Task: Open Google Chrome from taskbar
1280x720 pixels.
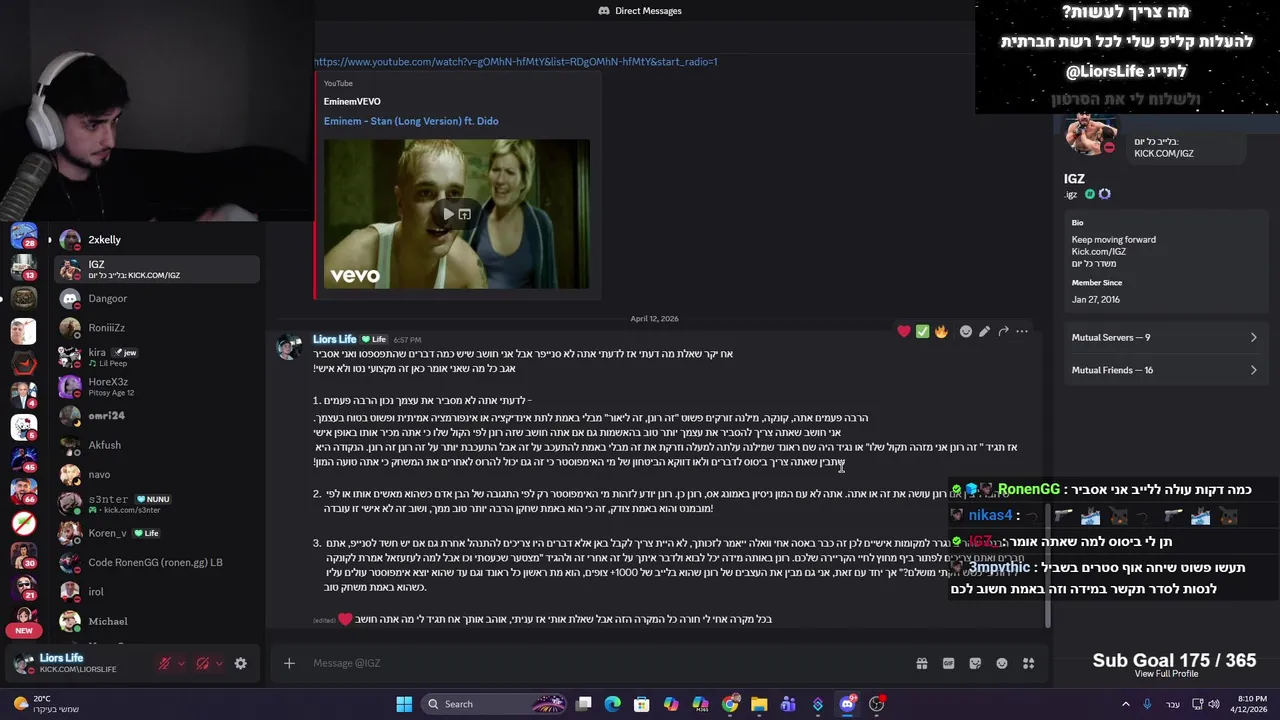Action: click(x=730, y=704)
